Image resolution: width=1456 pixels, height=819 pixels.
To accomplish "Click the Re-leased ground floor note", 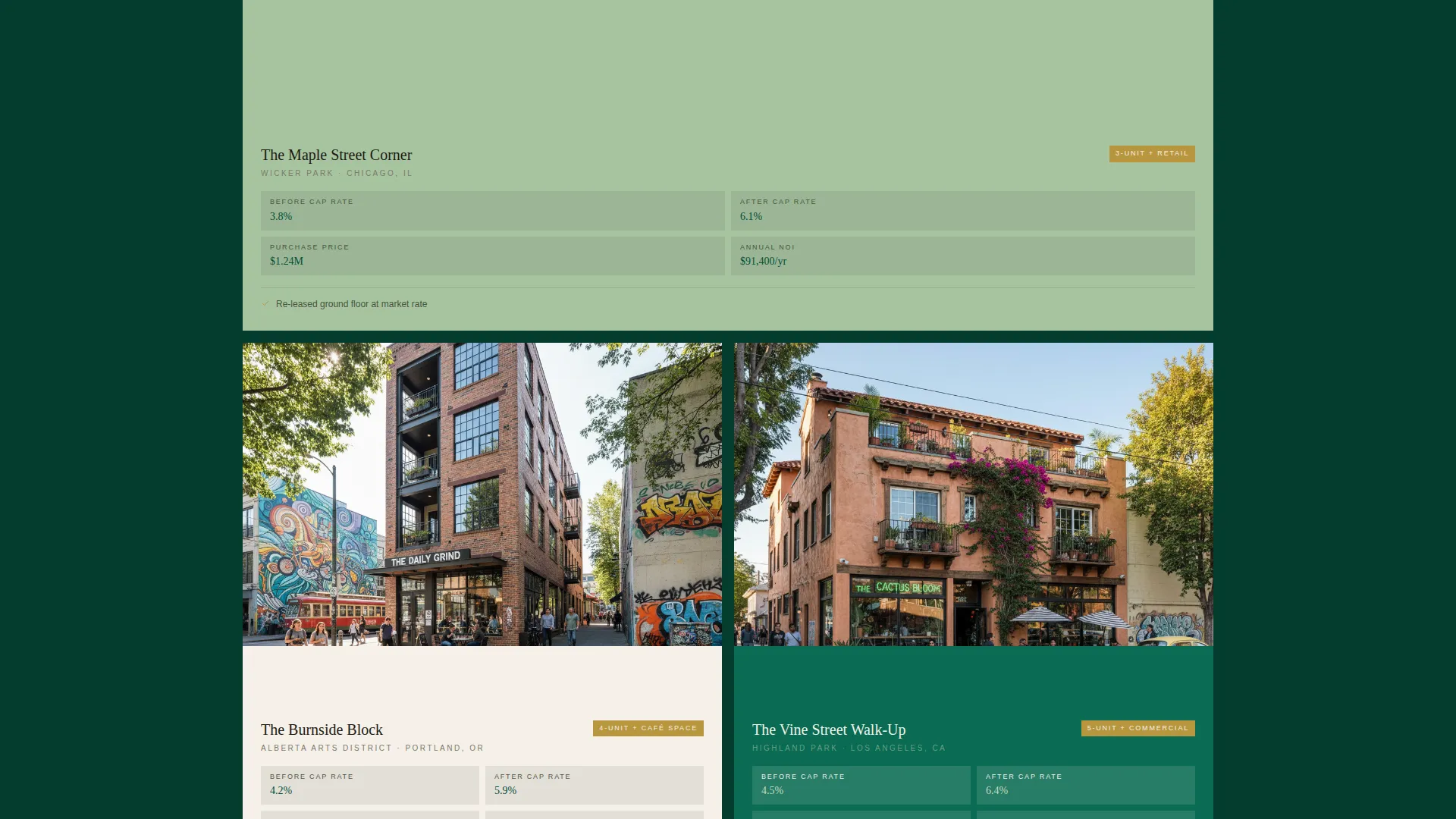I will tap(351, 304).
